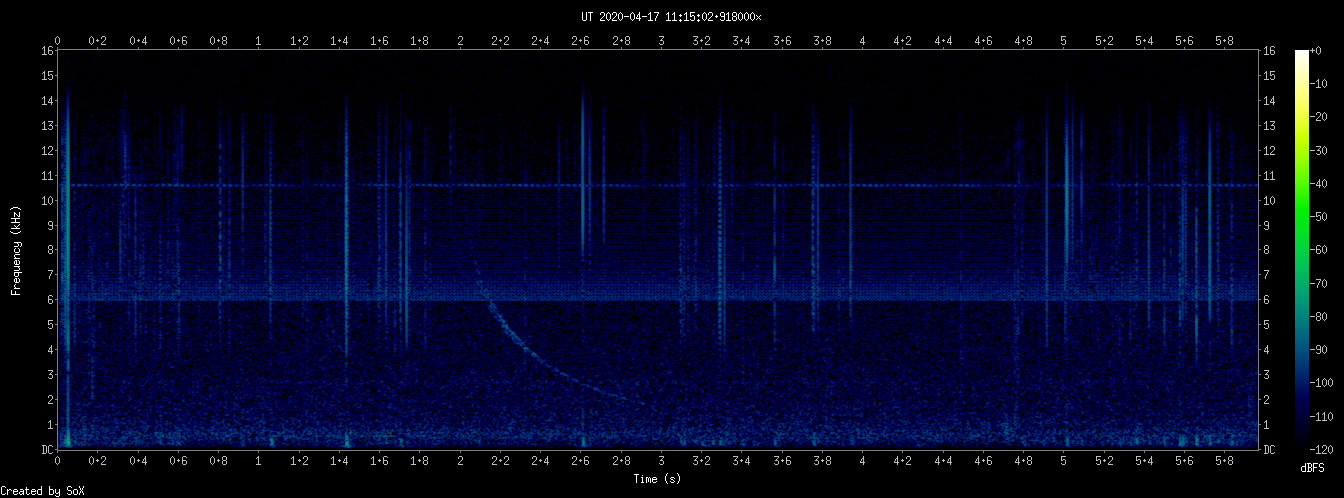Click the horizontal signal line near 10.6 kHz

point(659,185)
